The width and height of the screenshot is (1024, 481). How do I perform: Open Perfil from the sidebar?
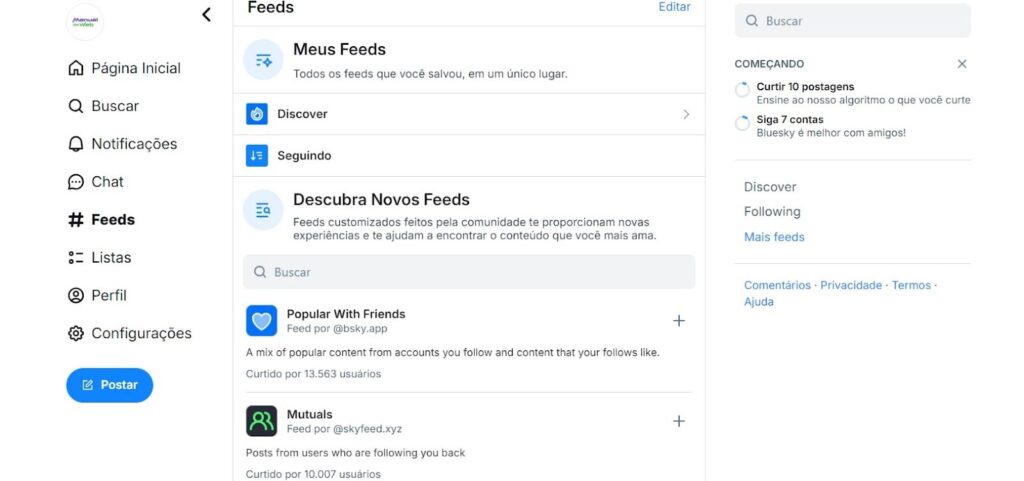click(97, 296)
